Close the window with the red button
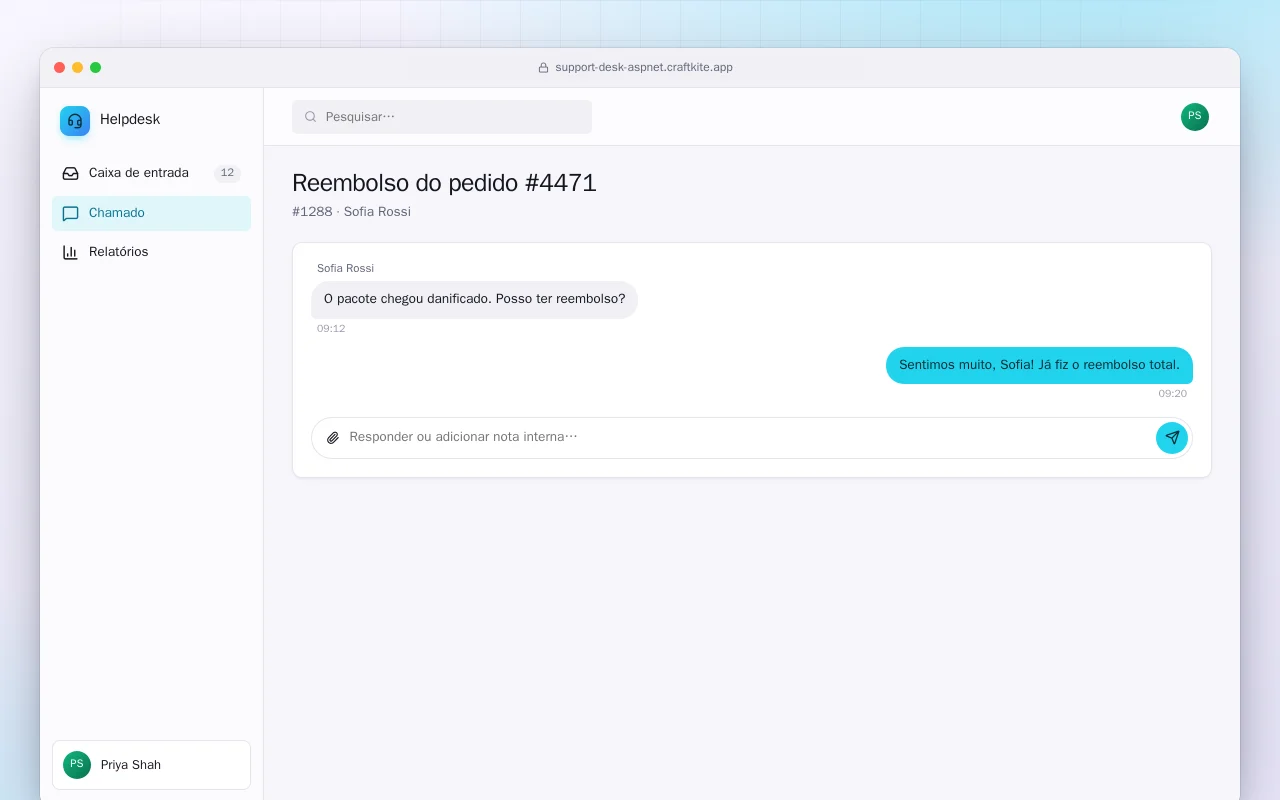 click(60, 68)
